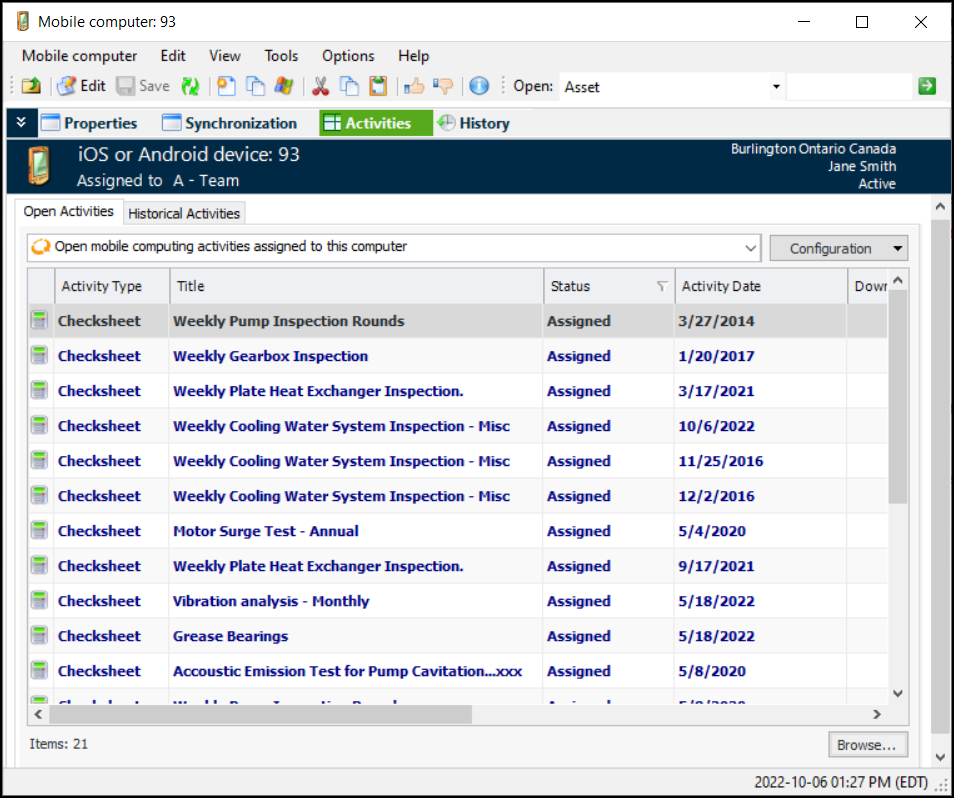Viewport: 954px width, 798px height.
Task: Click the Edit toolbar button
Action: point(81,86)
